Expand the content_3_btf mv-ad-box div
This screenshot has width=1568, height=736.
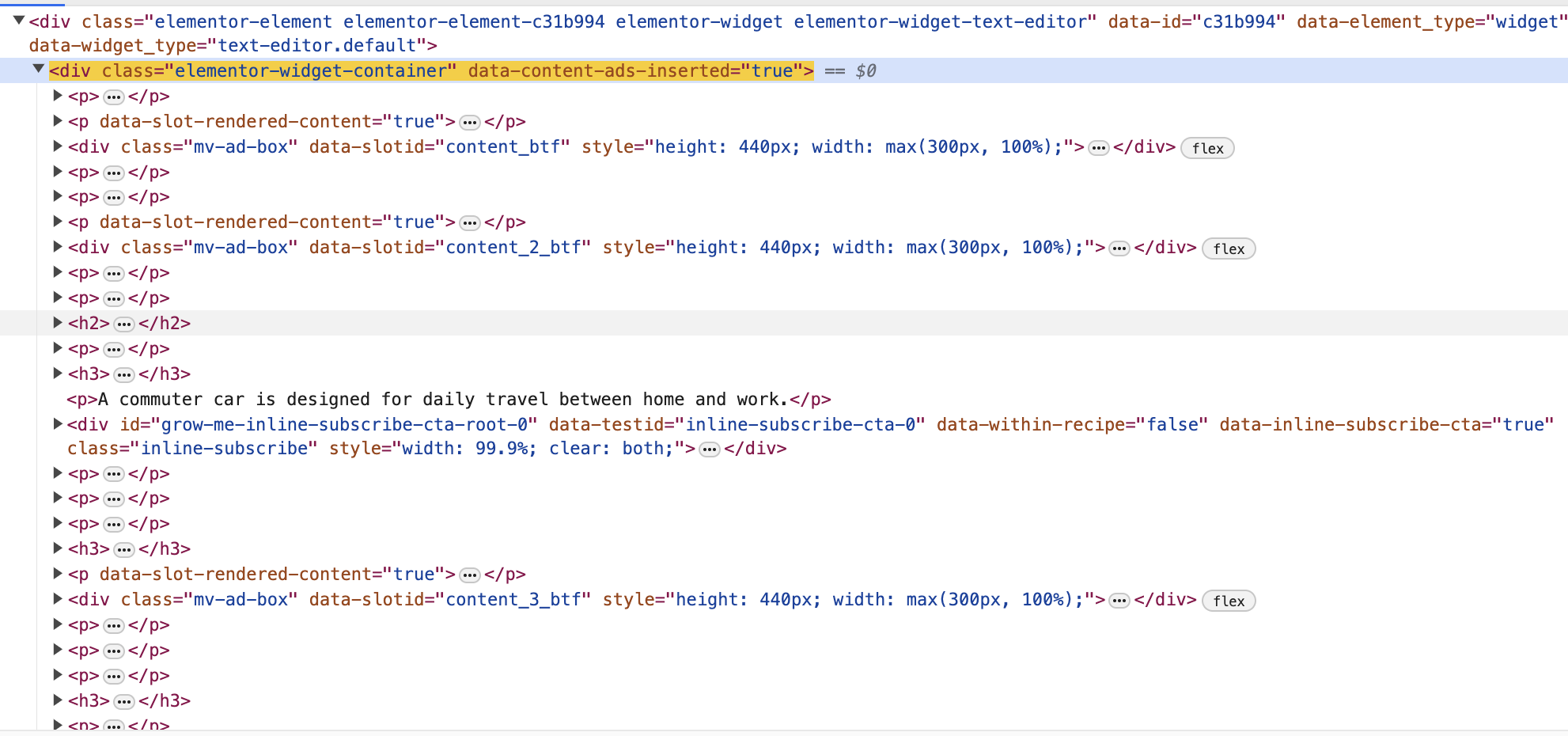click(58, 599)
